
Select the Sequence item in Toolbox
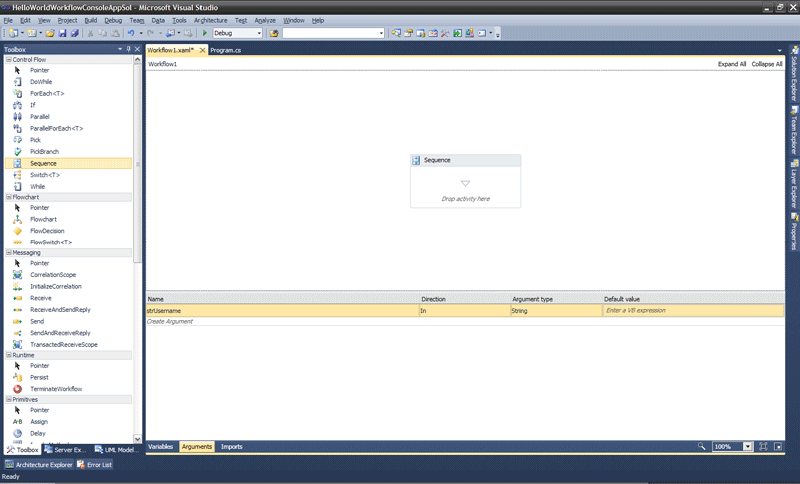coord(68,163)
